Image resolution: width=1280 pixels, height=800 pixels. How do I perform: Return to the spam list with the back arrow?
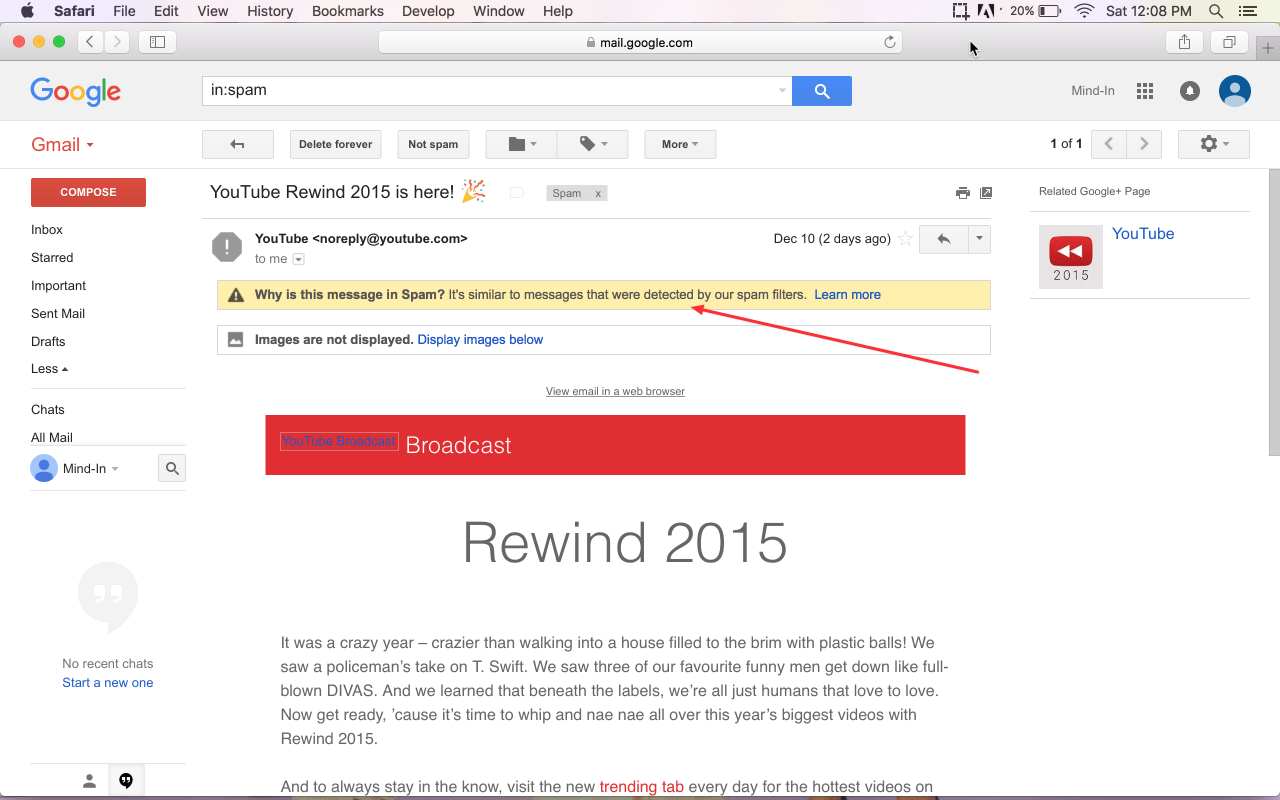click(237, 144)
